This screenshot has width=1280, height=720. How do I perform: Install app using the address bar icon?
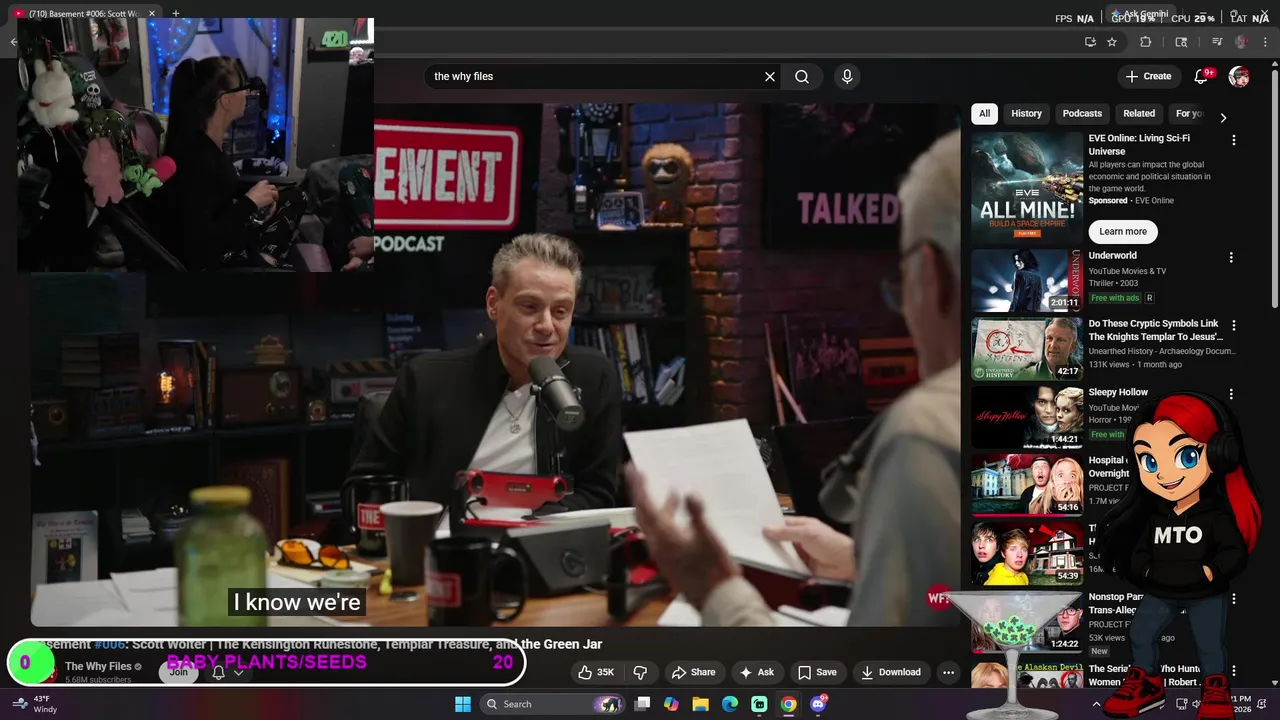click(1090, 42)
